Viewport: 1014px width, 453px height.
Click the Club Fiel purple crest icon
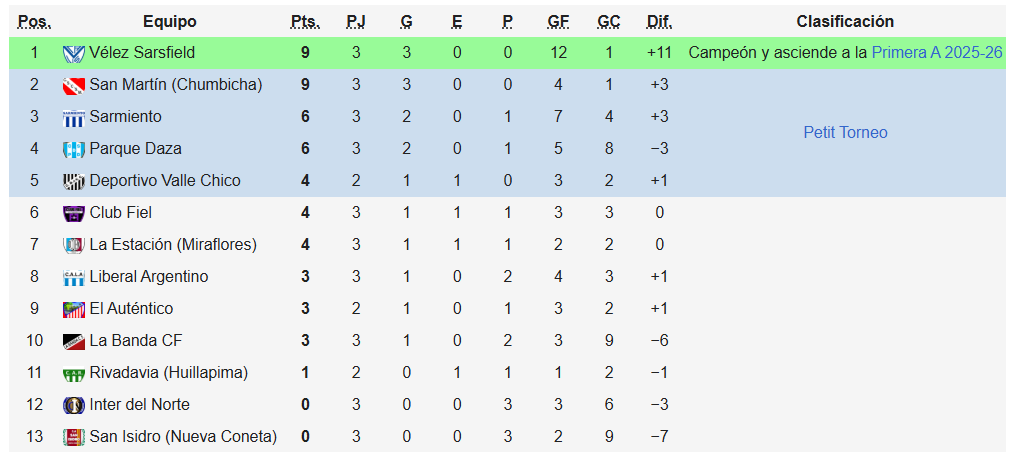[74, 213]
